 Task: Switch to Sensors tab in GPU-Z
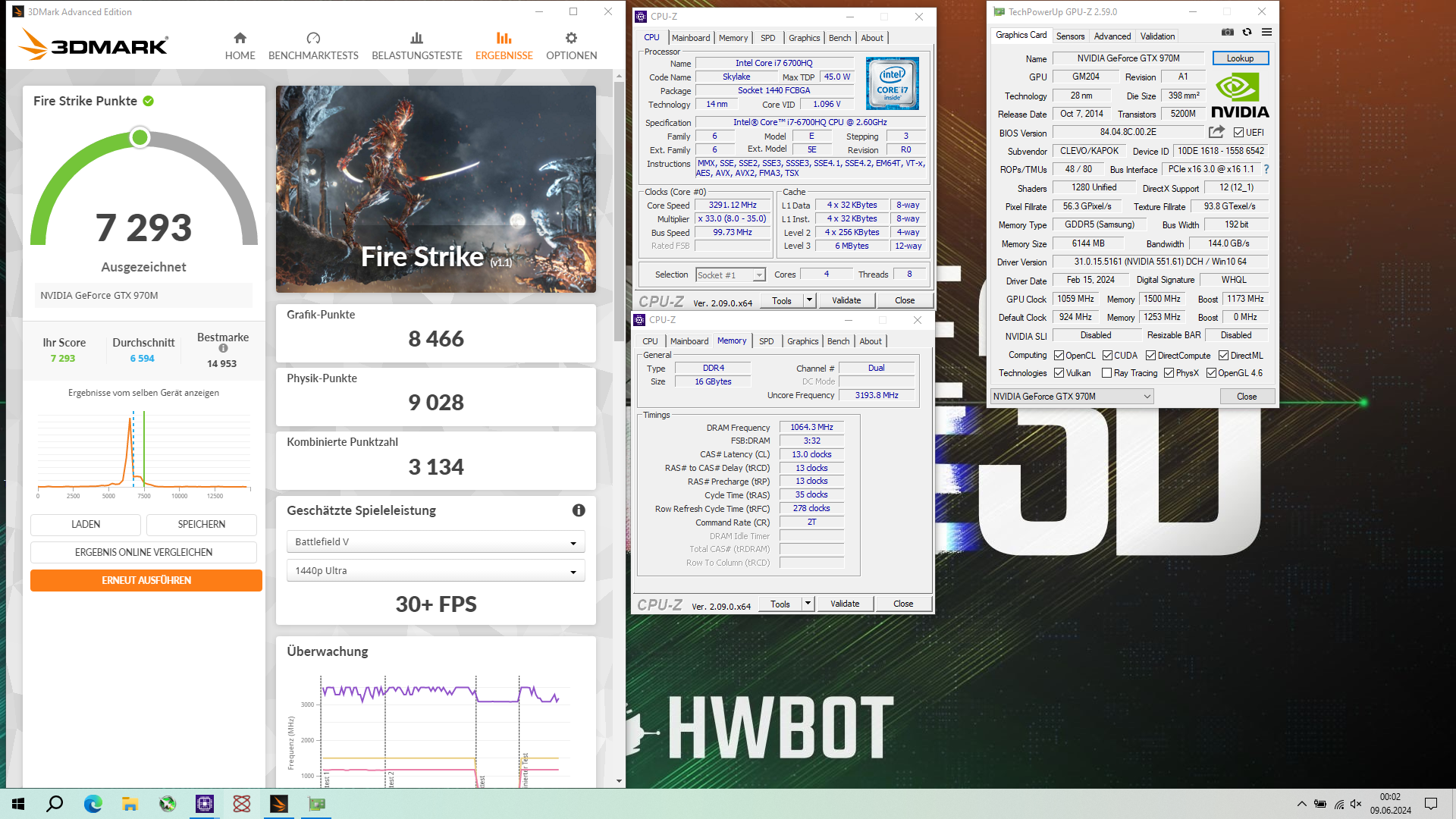click(x=1070, y=36)
